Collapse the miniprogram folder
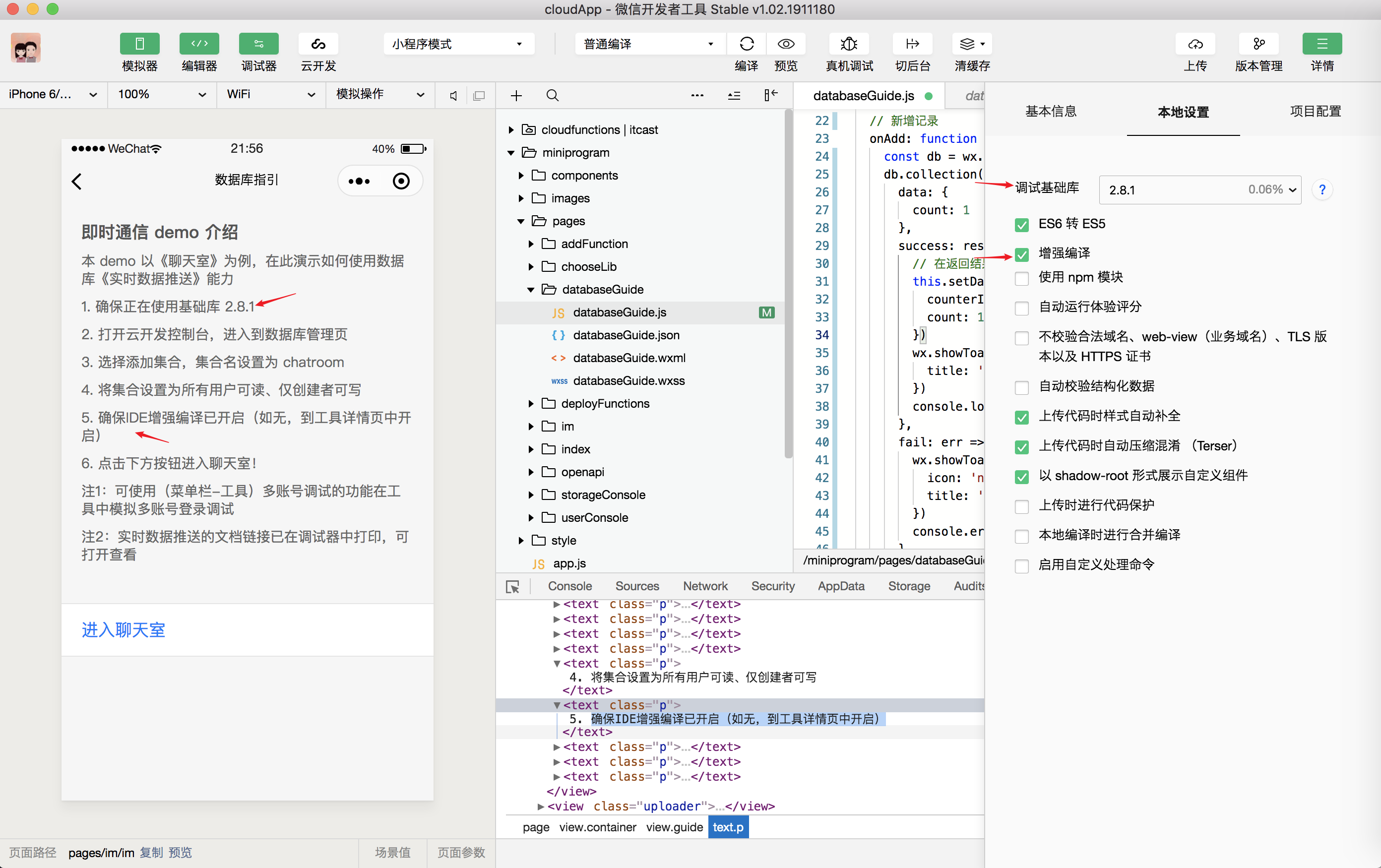The height and width of the screenshot is (868, 1381). click(510, 153)
